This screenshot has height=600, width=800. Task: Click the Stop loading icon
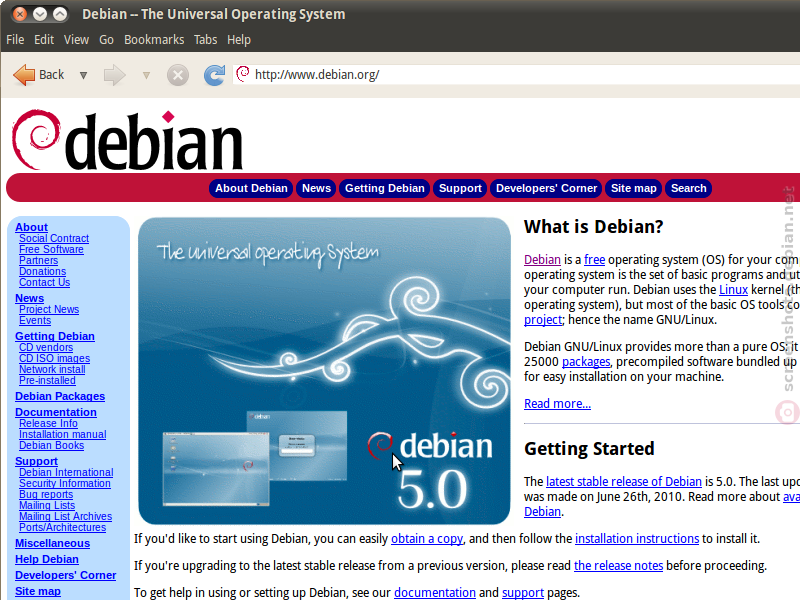coord(178,76)
